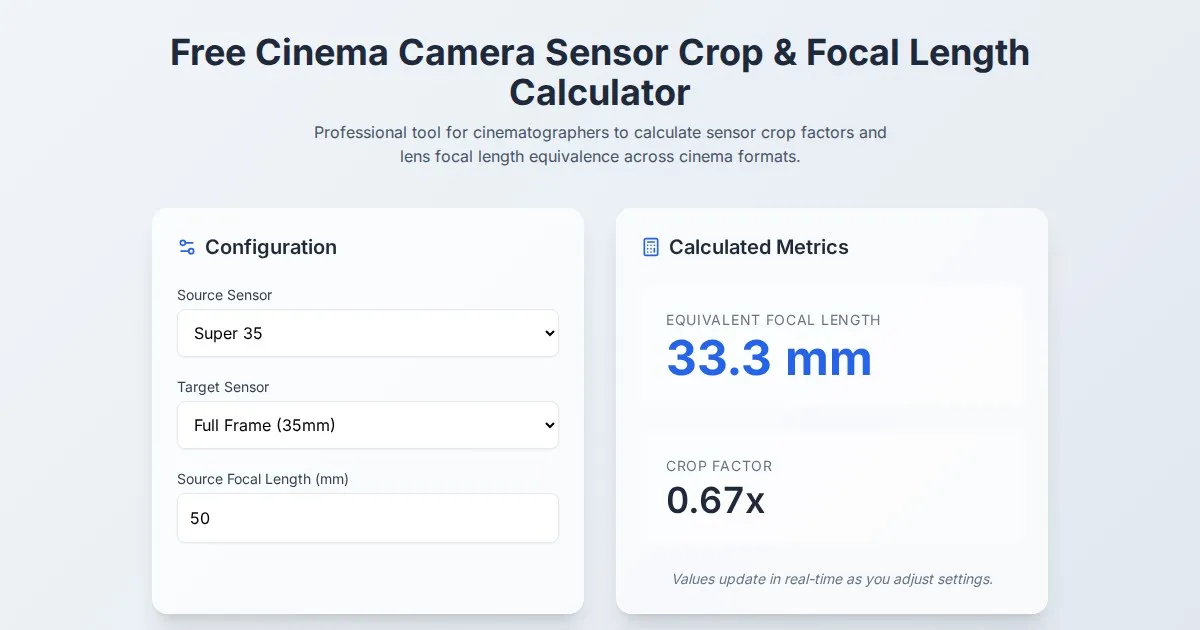Viewport: 1200px width, 630px height.
Task: Click the subtitle description under the title
Action: click(600, 144)
